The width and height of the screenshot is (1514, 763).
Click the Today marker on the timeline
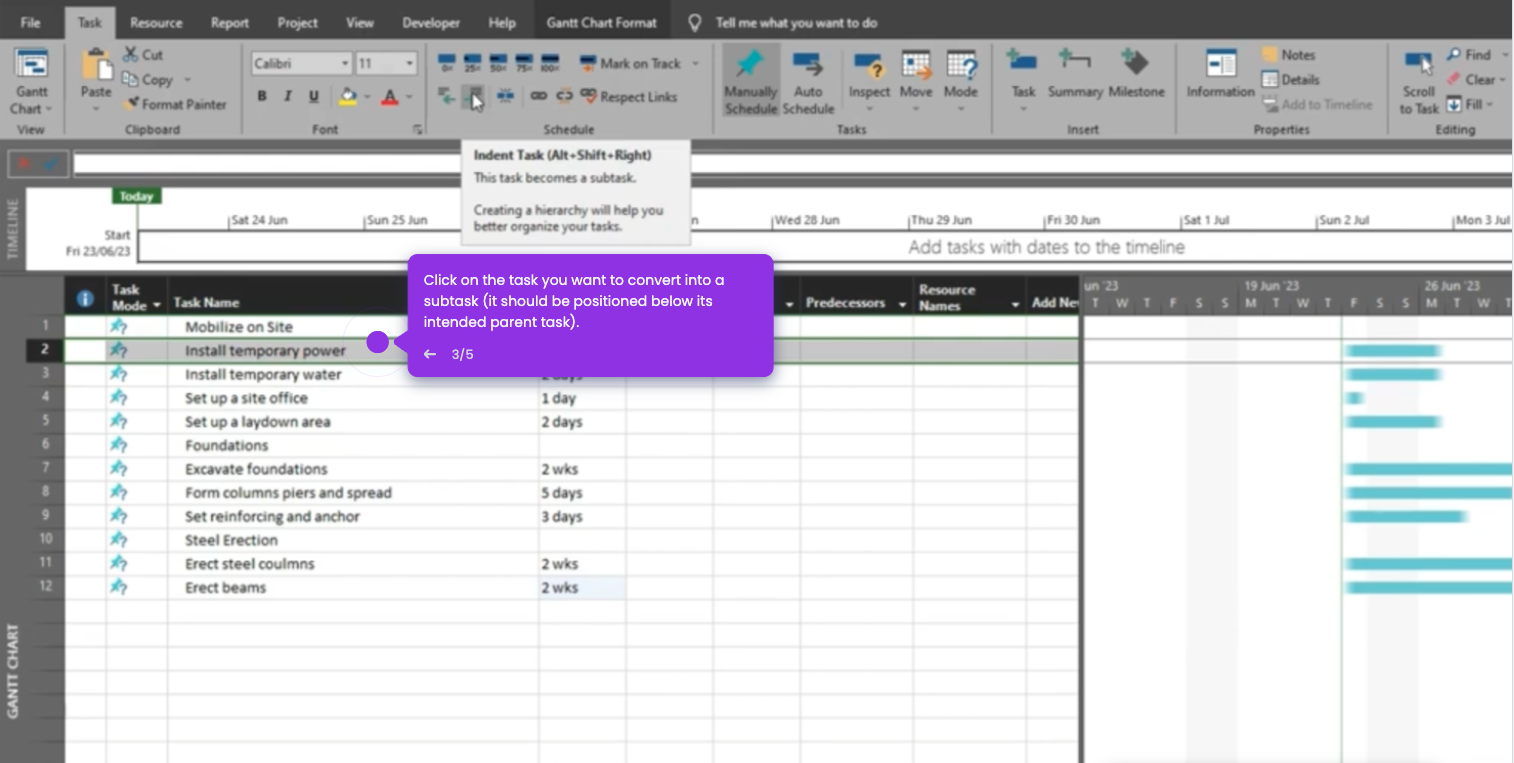136,196
